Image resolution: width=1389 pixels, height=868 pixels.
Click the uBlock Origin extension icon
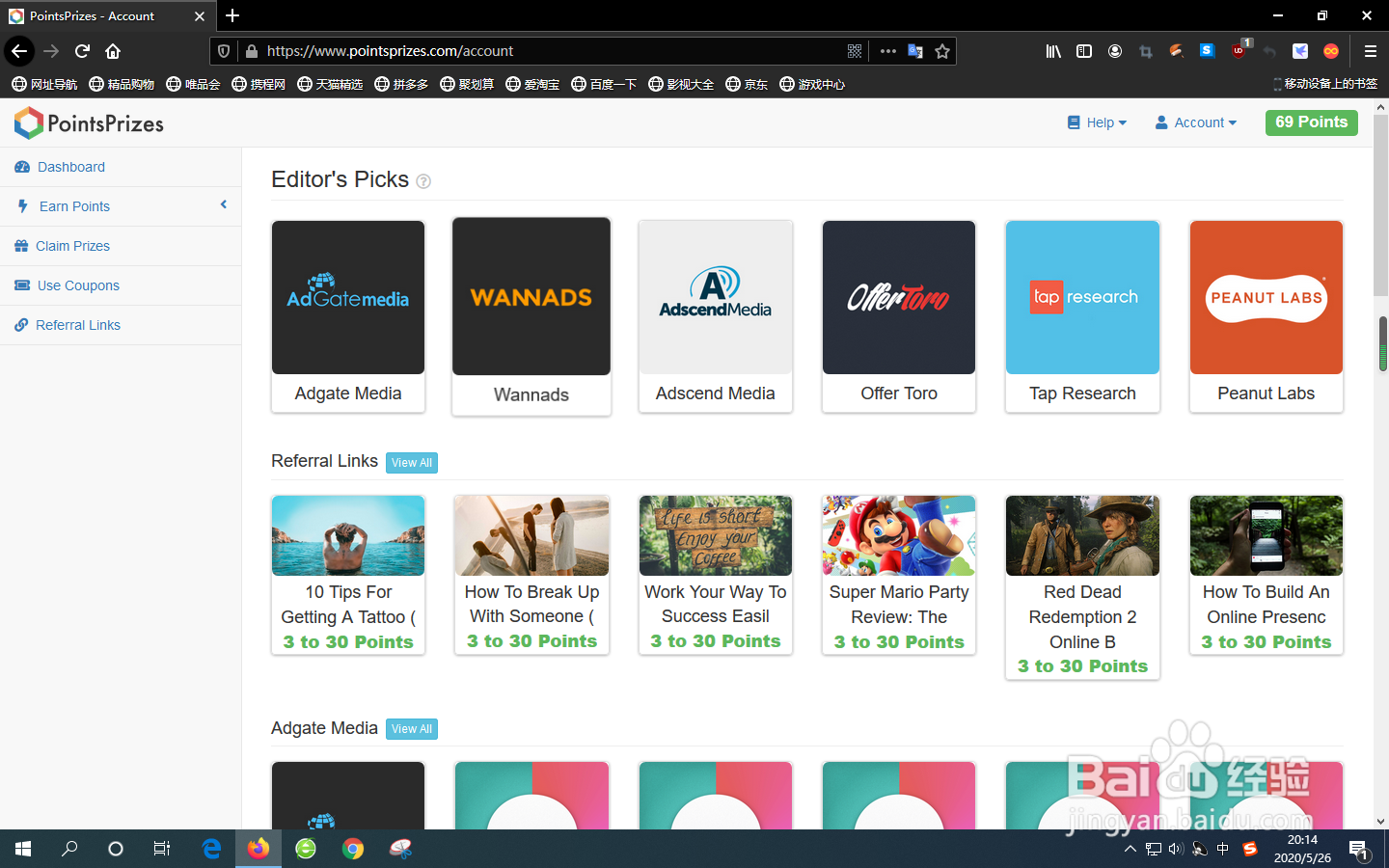[x=1239, y=50]
